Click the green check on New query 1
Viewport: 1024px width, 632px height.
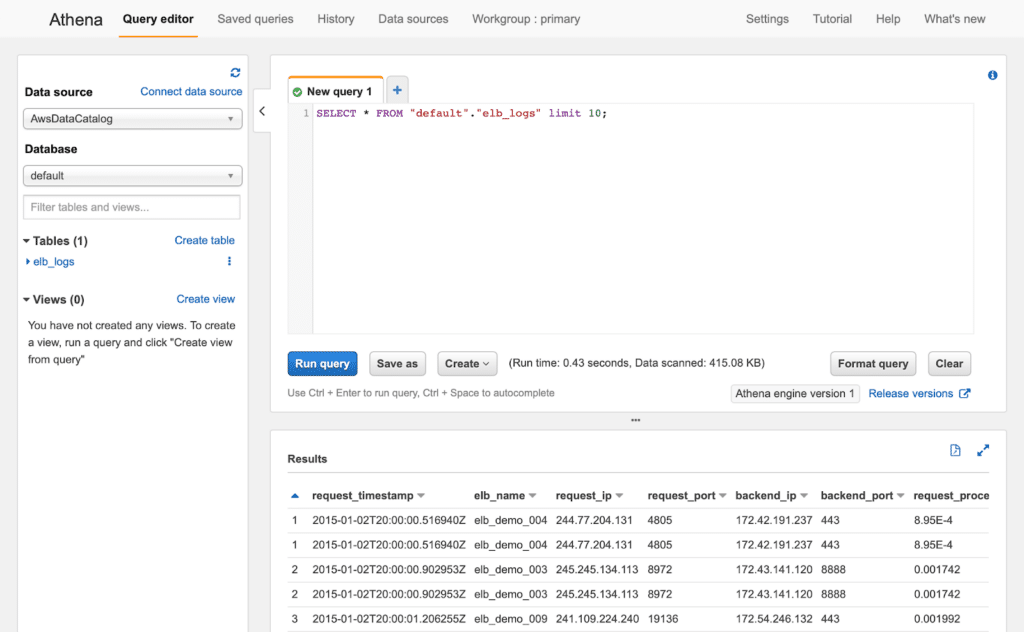[x=297, y=92]
